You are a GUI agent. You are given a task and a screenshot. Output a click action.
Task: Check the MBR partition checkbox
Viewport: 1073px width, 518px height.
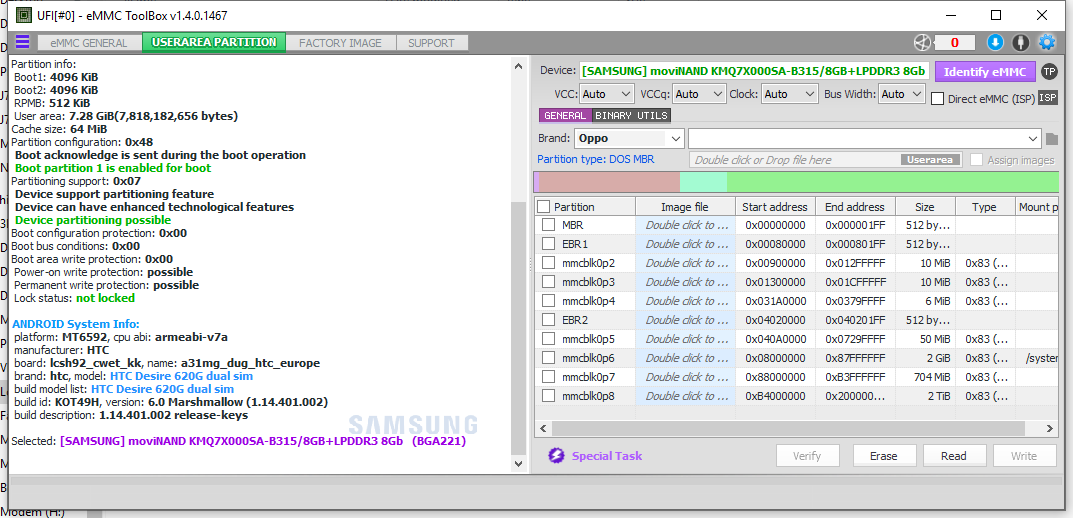(x=548, y=225)
